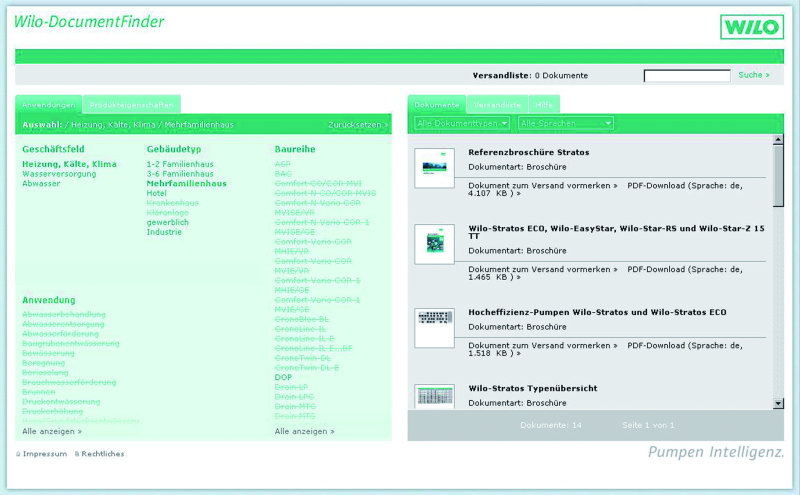Select Mehrfamilienhaus building type

tap(187, 183)
